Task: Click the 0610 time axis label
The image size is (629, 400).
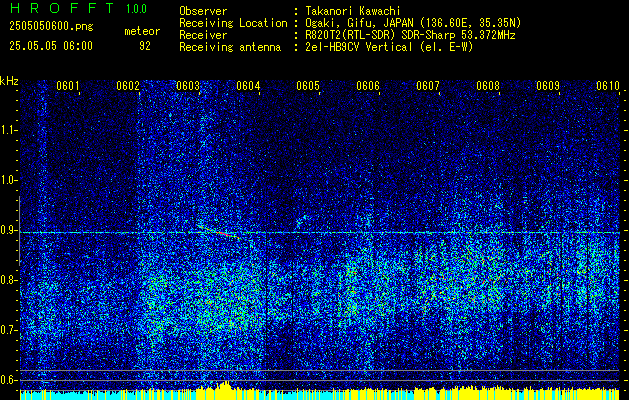Action: tap(608, 86)
